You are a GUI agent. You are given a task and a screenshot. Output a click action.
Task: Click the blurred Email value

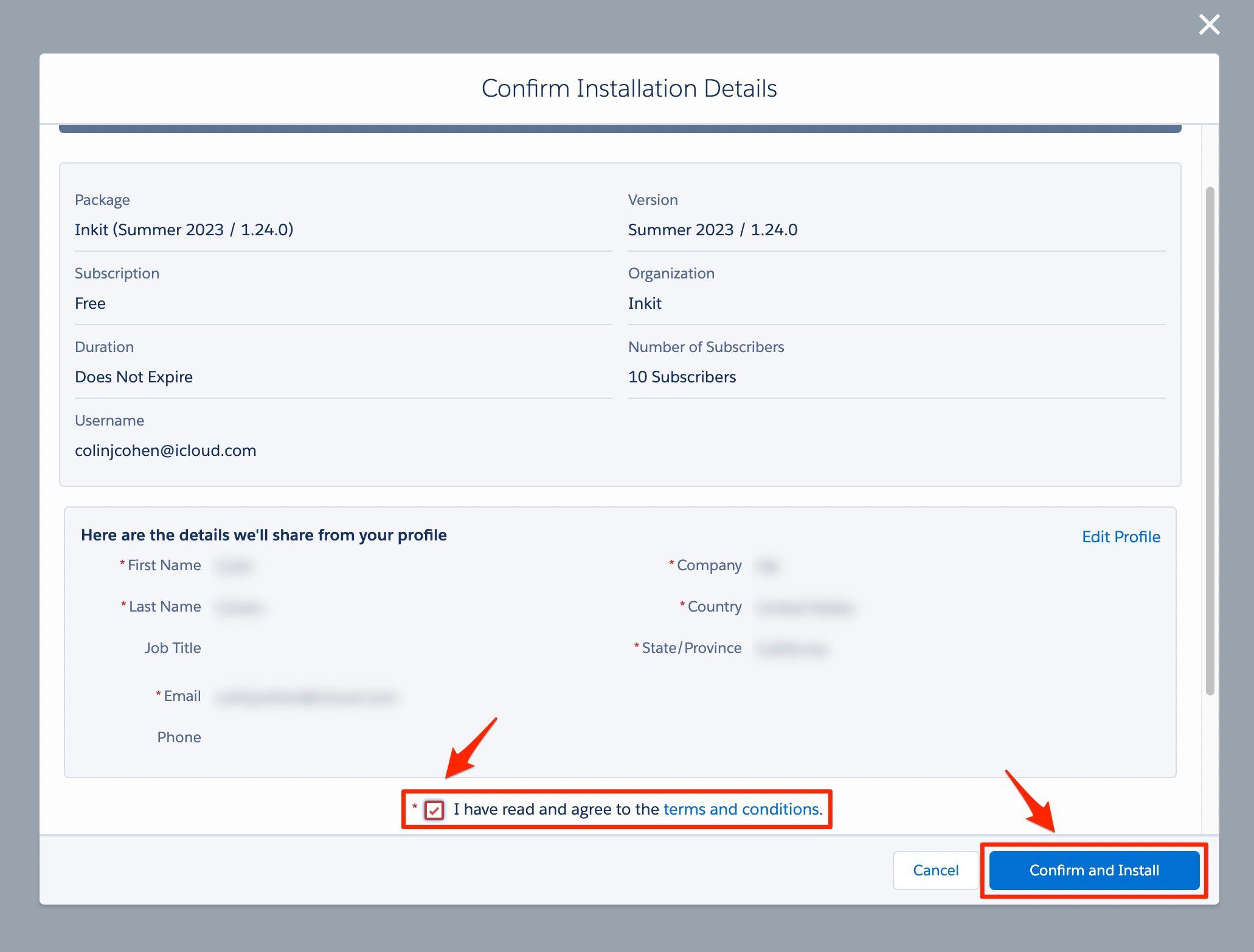pos(306,697)
